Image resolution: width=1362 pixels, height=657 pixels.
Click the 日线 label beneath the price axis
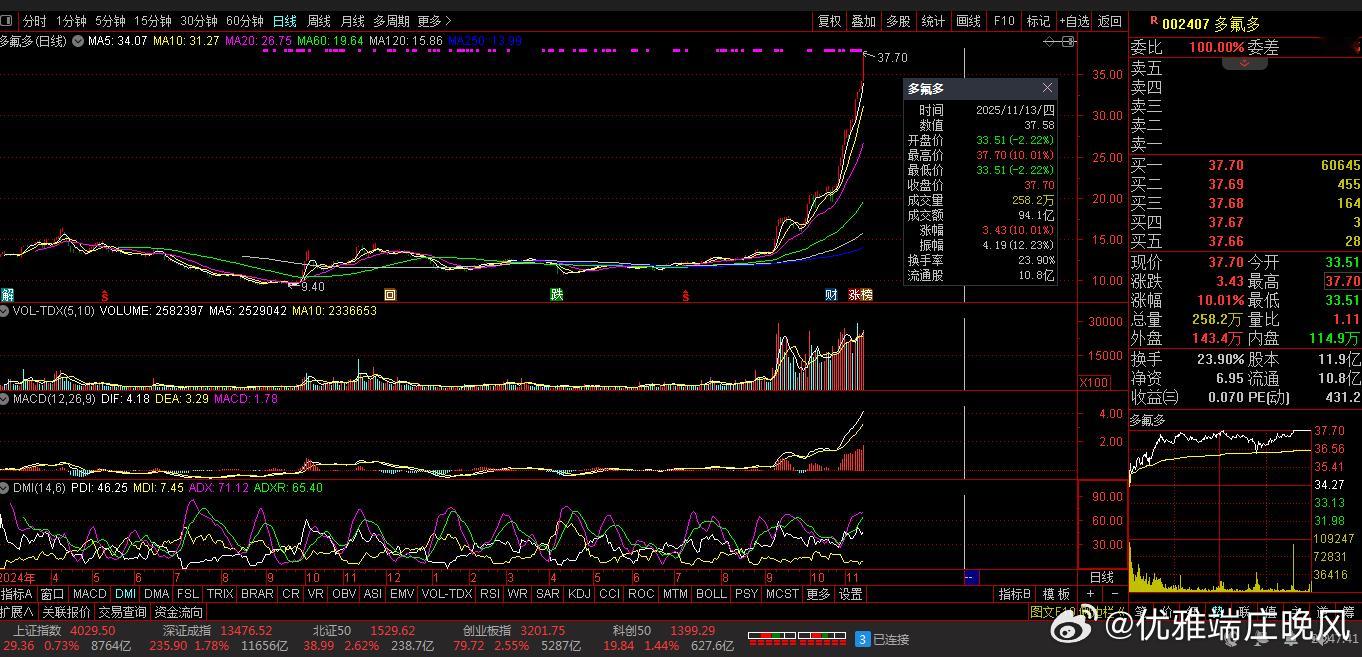point(1101,578)
